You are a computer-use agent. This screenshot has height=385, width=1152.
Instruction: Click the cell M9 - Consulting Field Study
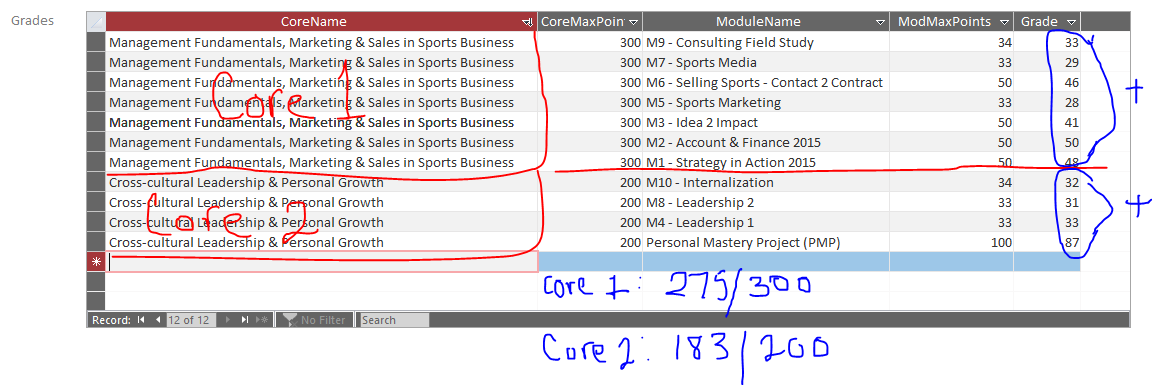coord(766,43)
